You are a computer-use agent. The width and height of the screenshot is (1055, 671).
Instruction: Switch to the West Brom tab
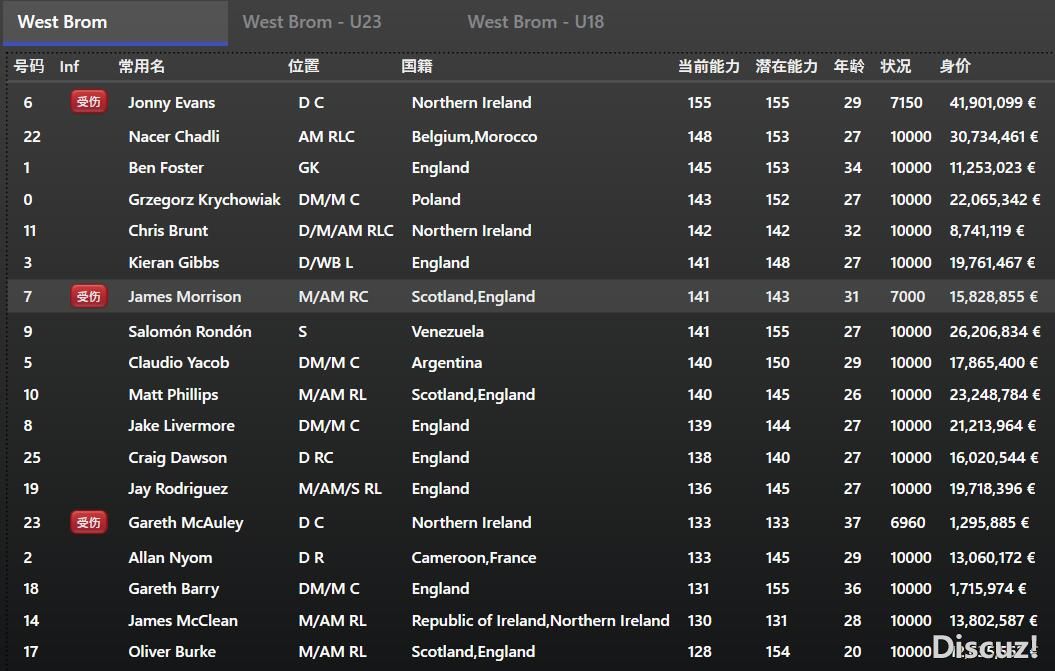(115, 22)
